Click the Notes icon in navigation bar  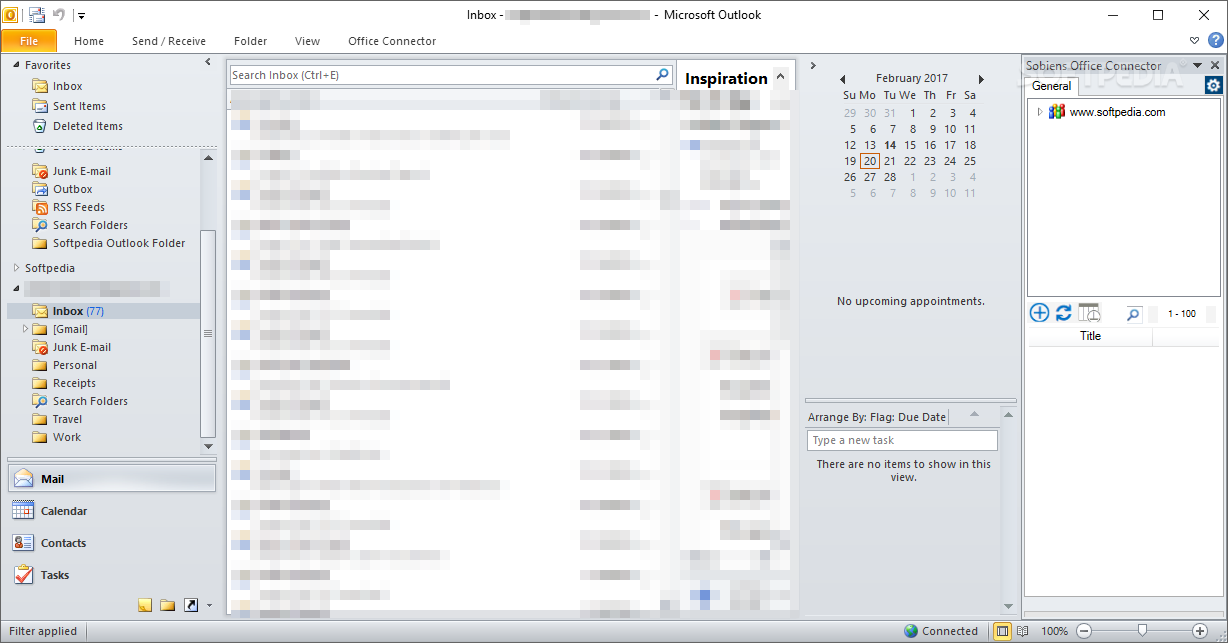coord(145,605)
